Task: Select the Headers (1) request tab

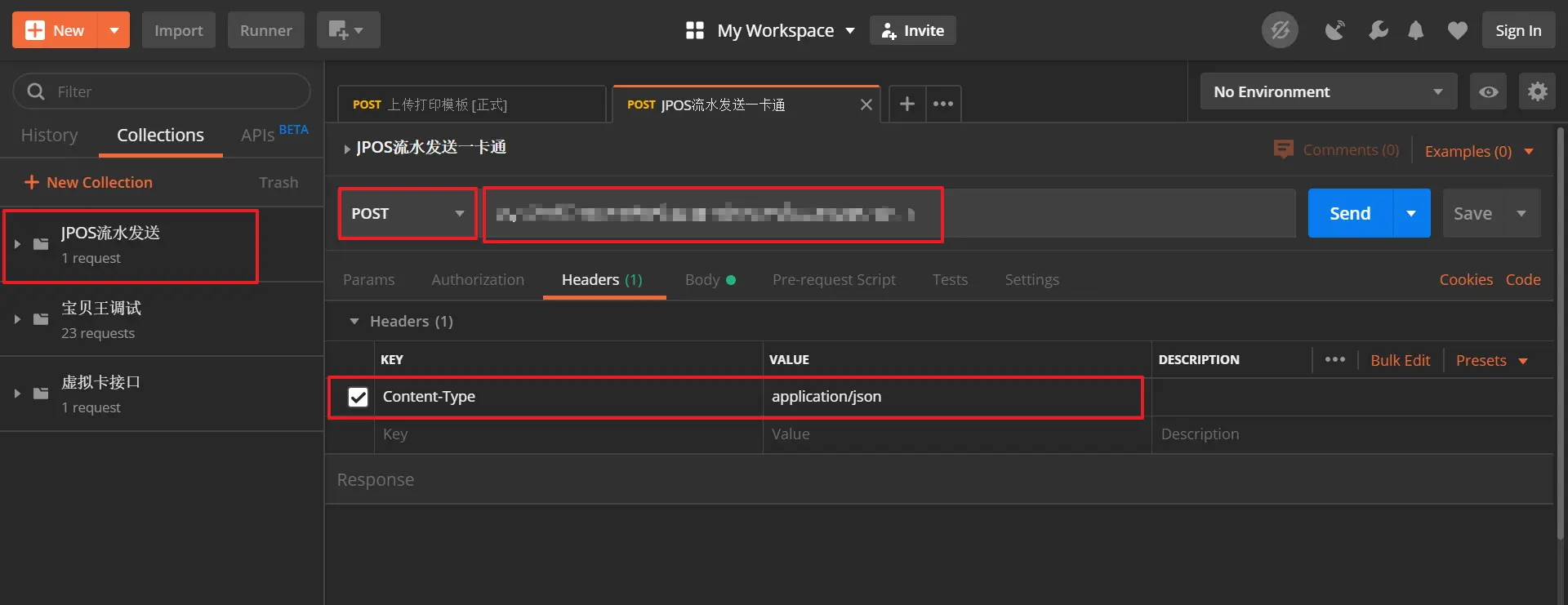Action: click(x=603, y=279)
